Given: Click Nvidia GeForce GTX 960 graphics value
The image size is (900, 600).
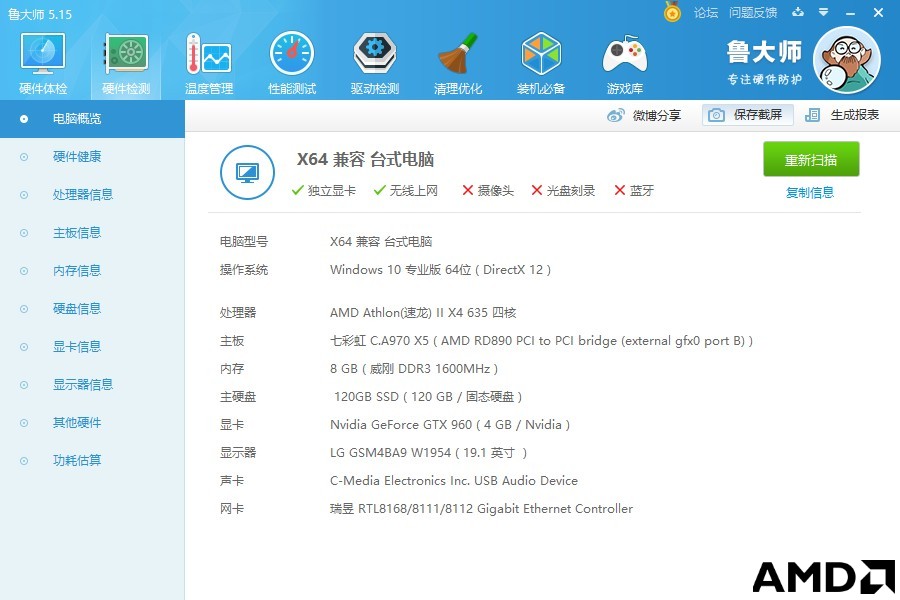Looking at the screenshot, I should 450,425.
